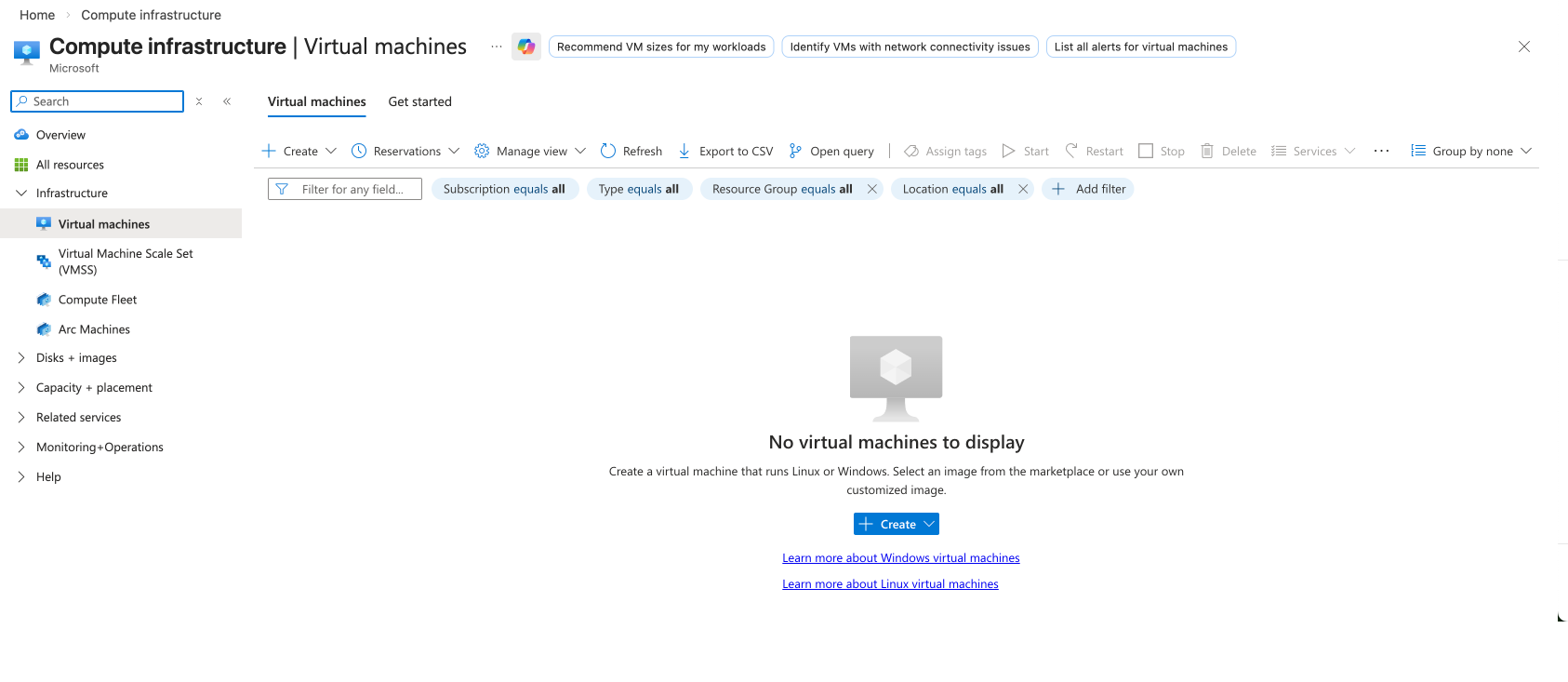Click the Compute infrastructure breadcrumb
This screenshot has height=682, width=1568.
(x=151, y=15)
